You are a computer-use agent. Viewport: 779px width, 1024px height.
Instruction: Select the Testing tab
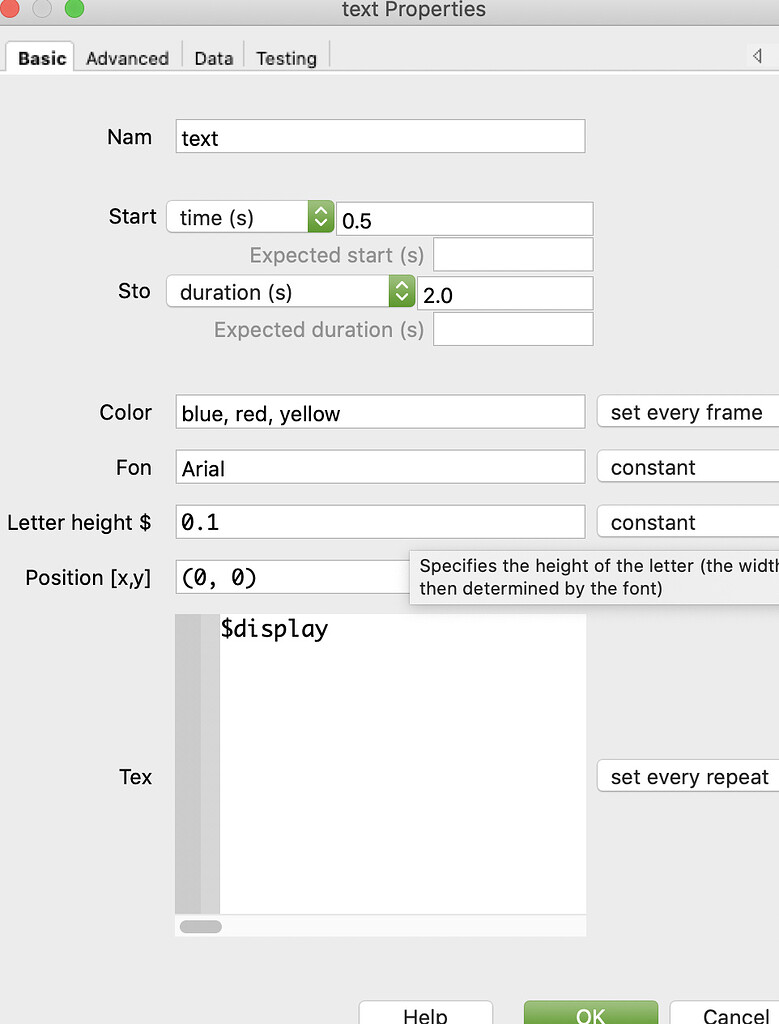pyautogui.click(x=285, y=58)
